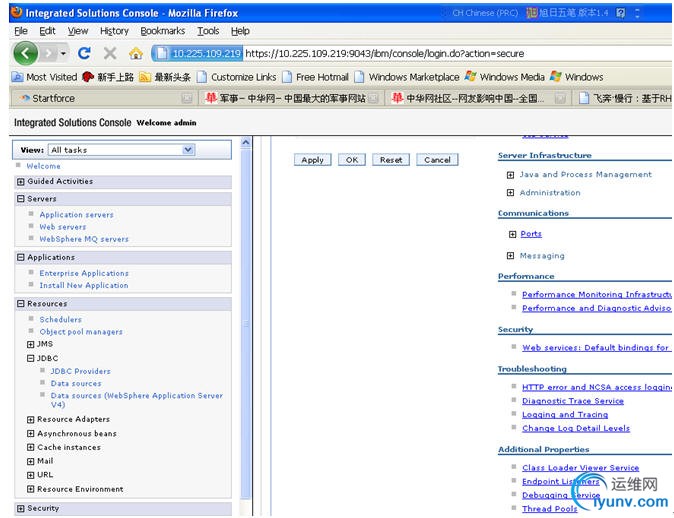Open the Home page icon
Image resolution: width=674 pixels, height=518 pixels.
pyautogui.click(x=136, y=53)
